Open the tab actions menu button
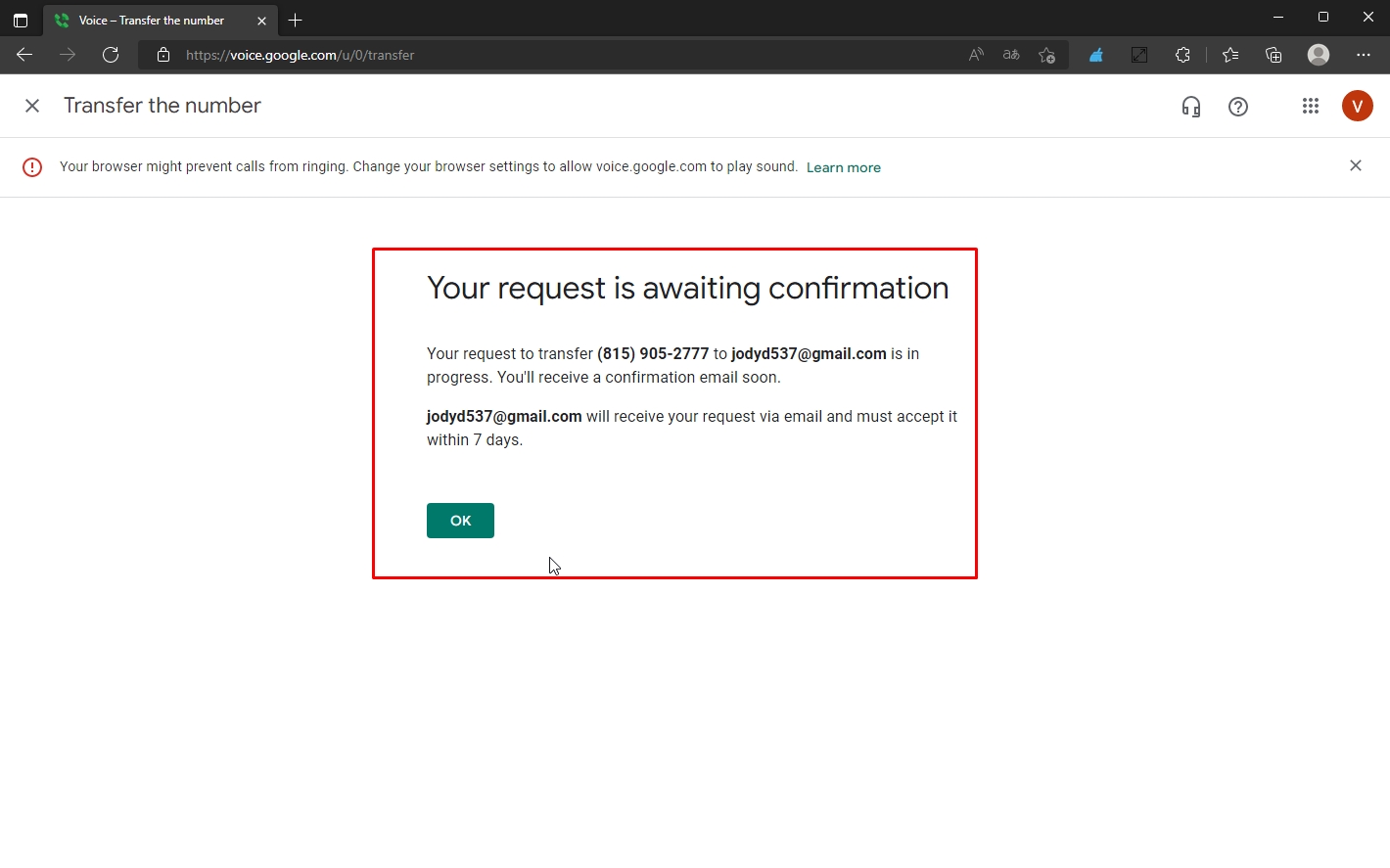The width and height of the screenshot is (1390, 868). pyautogui.click(x=21, y=21)
